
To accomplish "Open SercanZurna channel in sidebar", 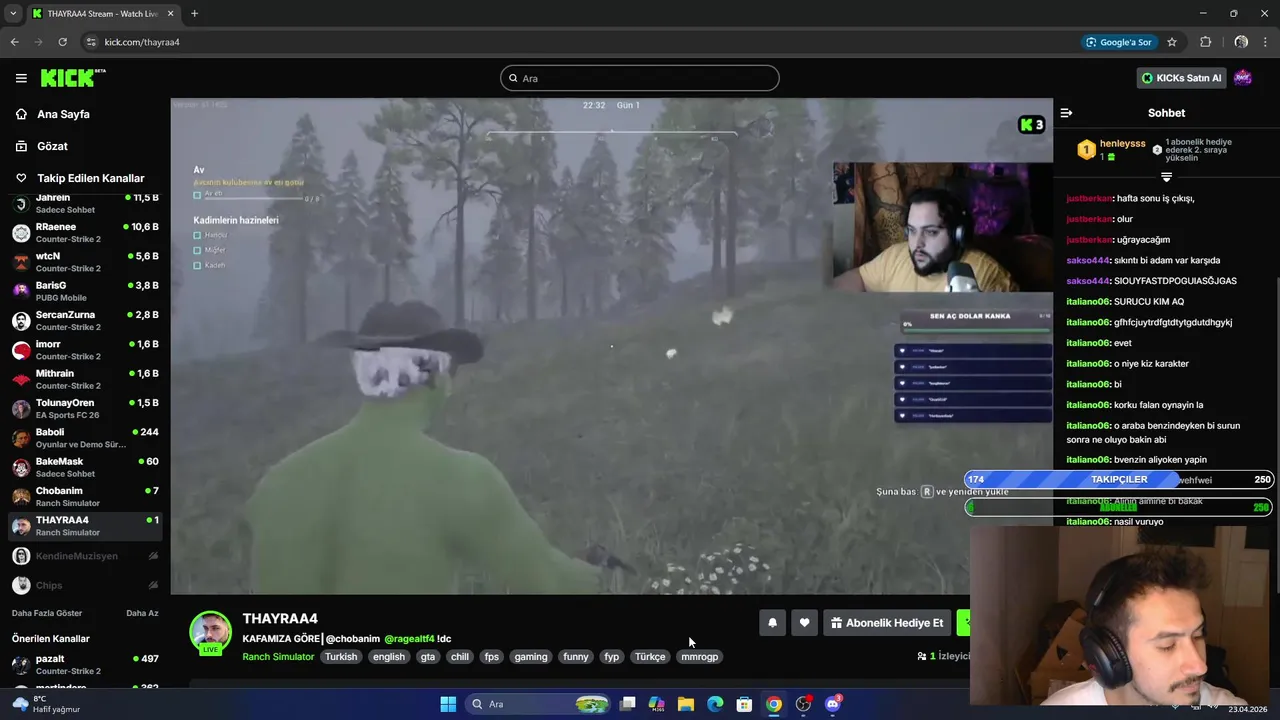I will [x=84, y=320].
